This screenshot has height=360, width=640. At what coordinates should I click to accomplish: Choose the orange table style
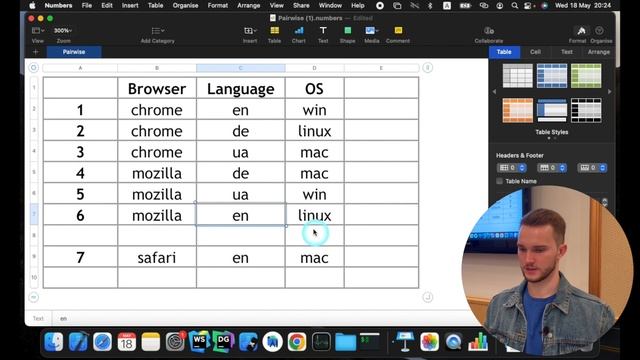pos(518,110)
